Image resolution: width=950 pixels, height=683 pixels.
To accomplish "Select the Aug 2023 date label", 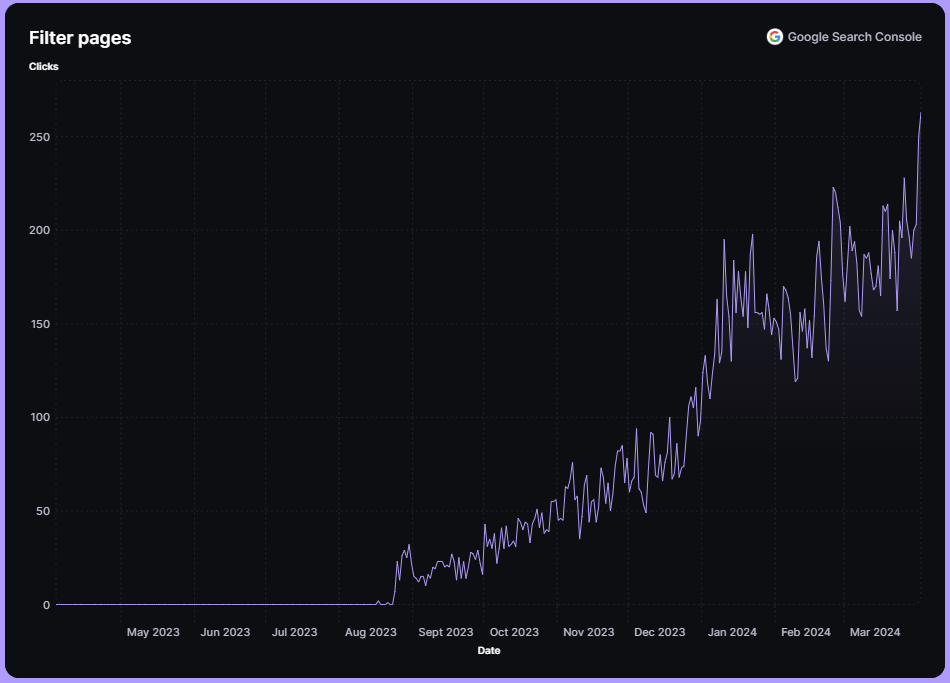I will pos(370,632).
